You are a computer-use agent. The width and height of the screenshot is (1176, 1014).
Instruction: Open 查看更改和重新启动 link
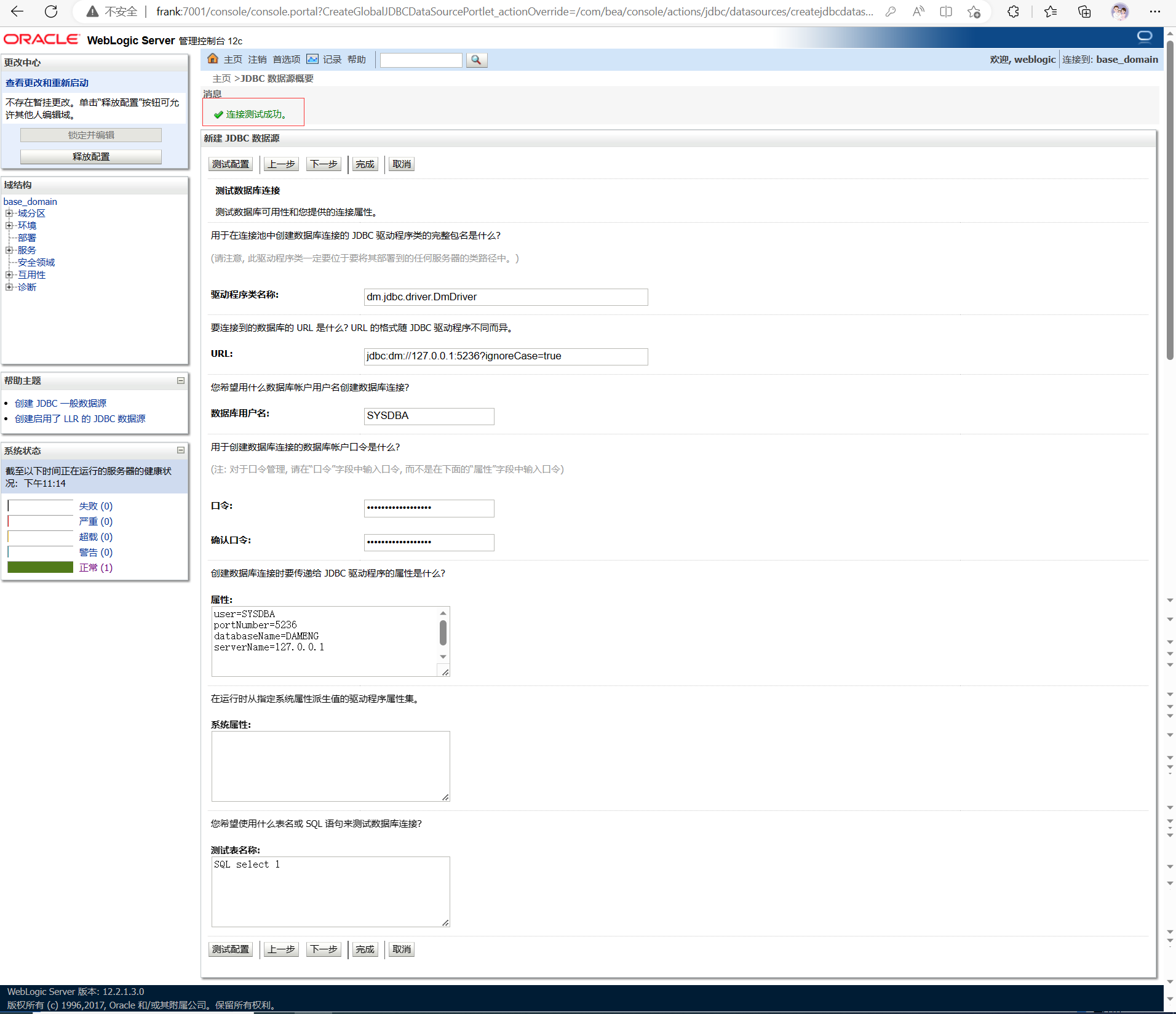tap(47, 83)
